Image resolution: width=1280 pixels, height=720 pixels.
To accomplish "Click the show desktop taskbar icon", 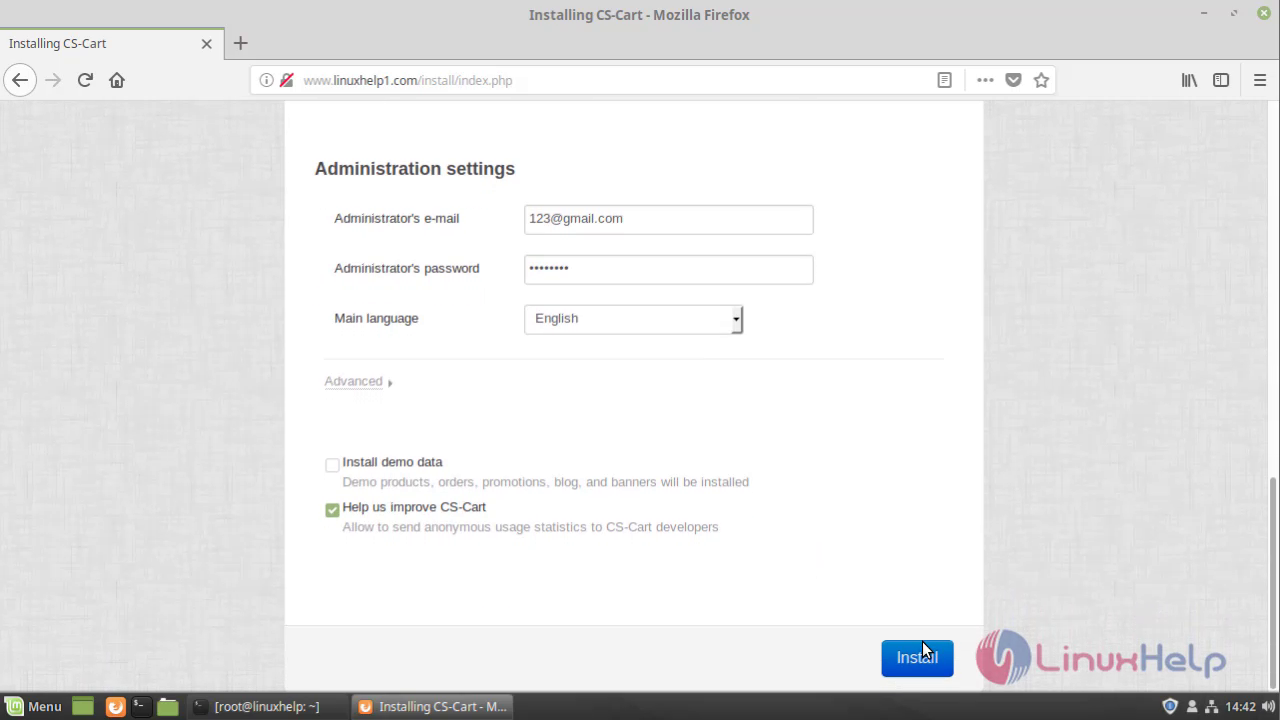I will [82, 706].
